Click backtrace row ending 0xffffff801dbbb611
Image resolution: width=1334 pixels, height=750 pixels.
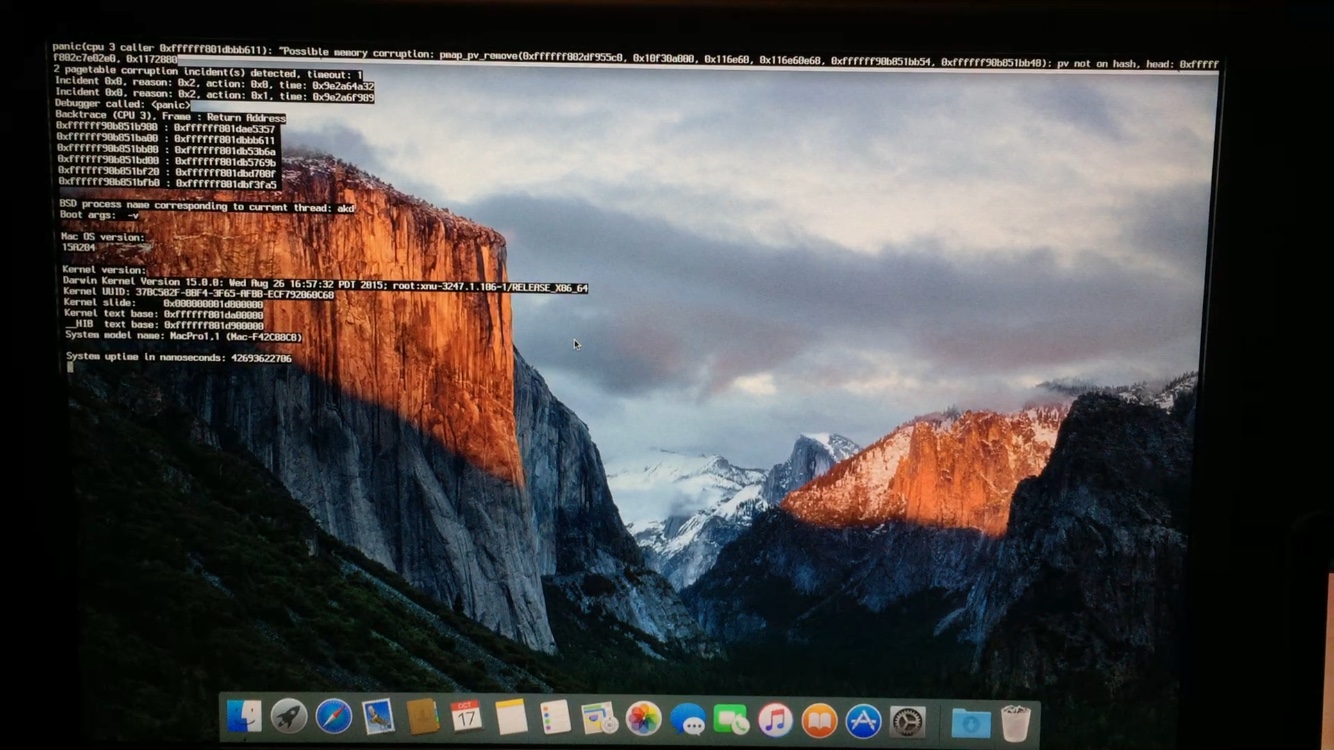point(166,140)
